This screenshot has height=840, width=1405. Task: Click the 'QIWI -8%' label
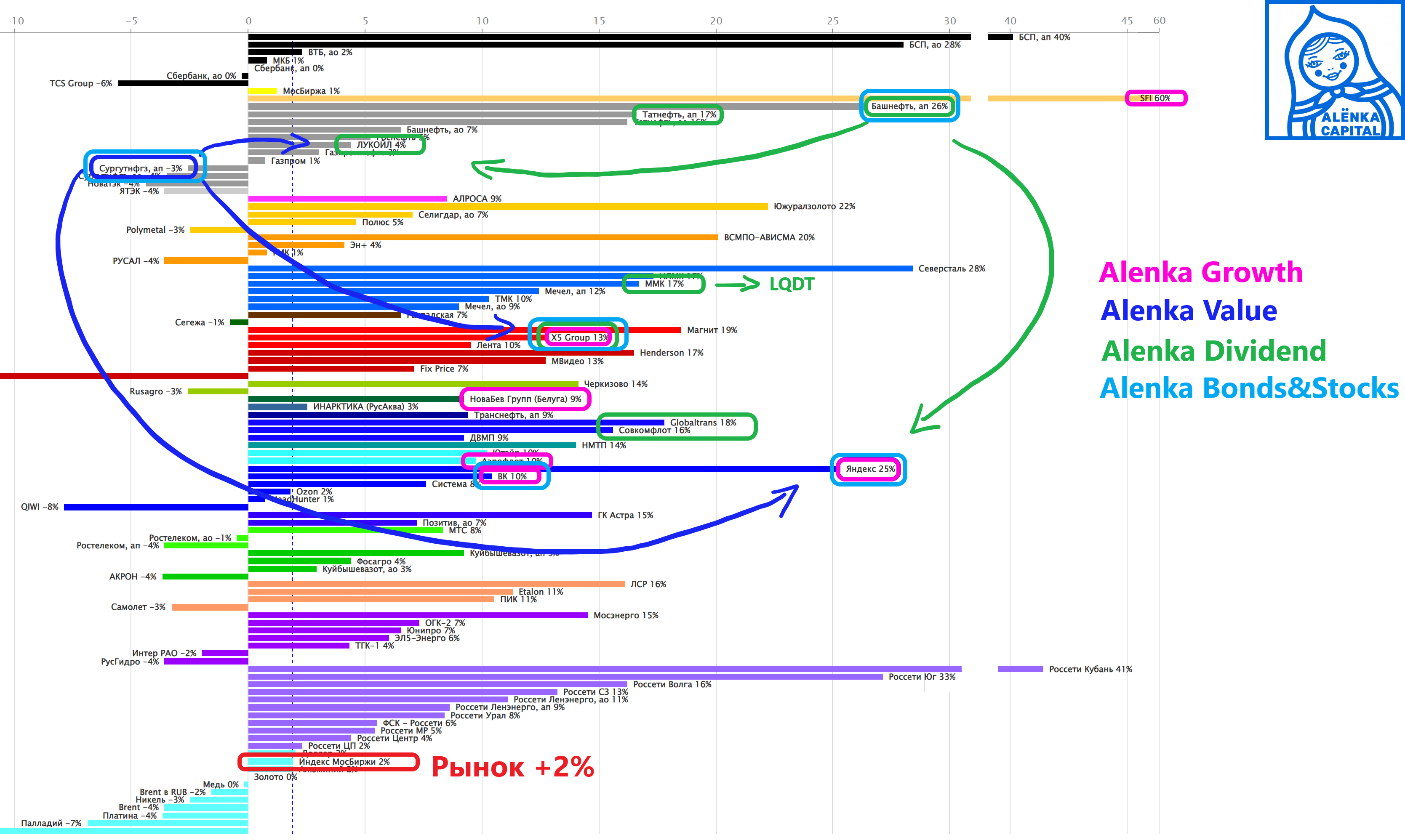click(40, 507)
